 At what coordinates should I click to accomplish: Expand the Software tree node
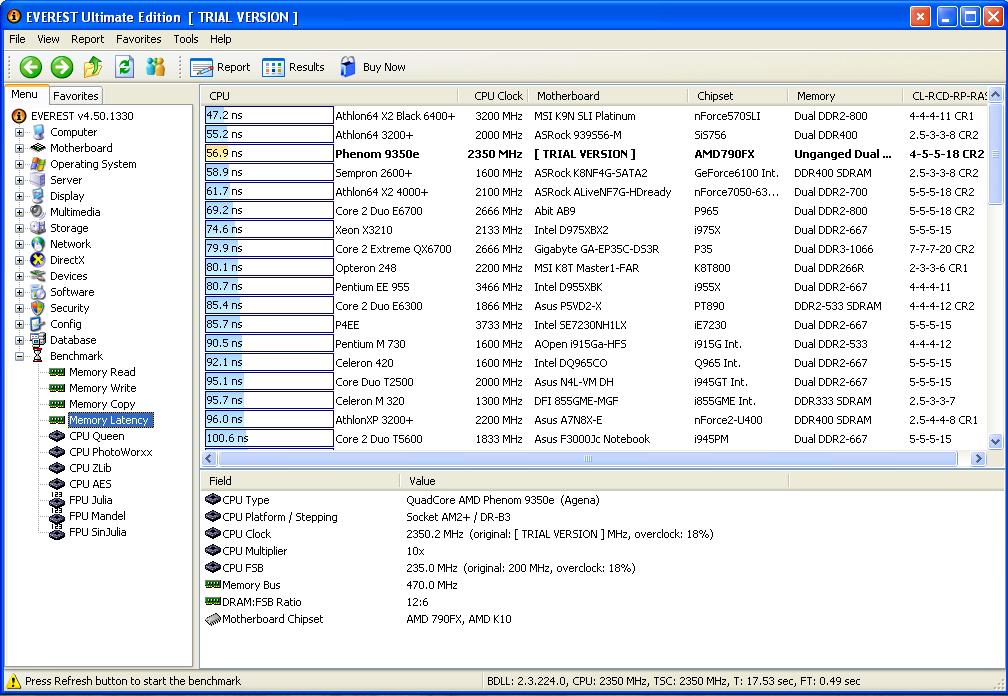click(19, 292)
